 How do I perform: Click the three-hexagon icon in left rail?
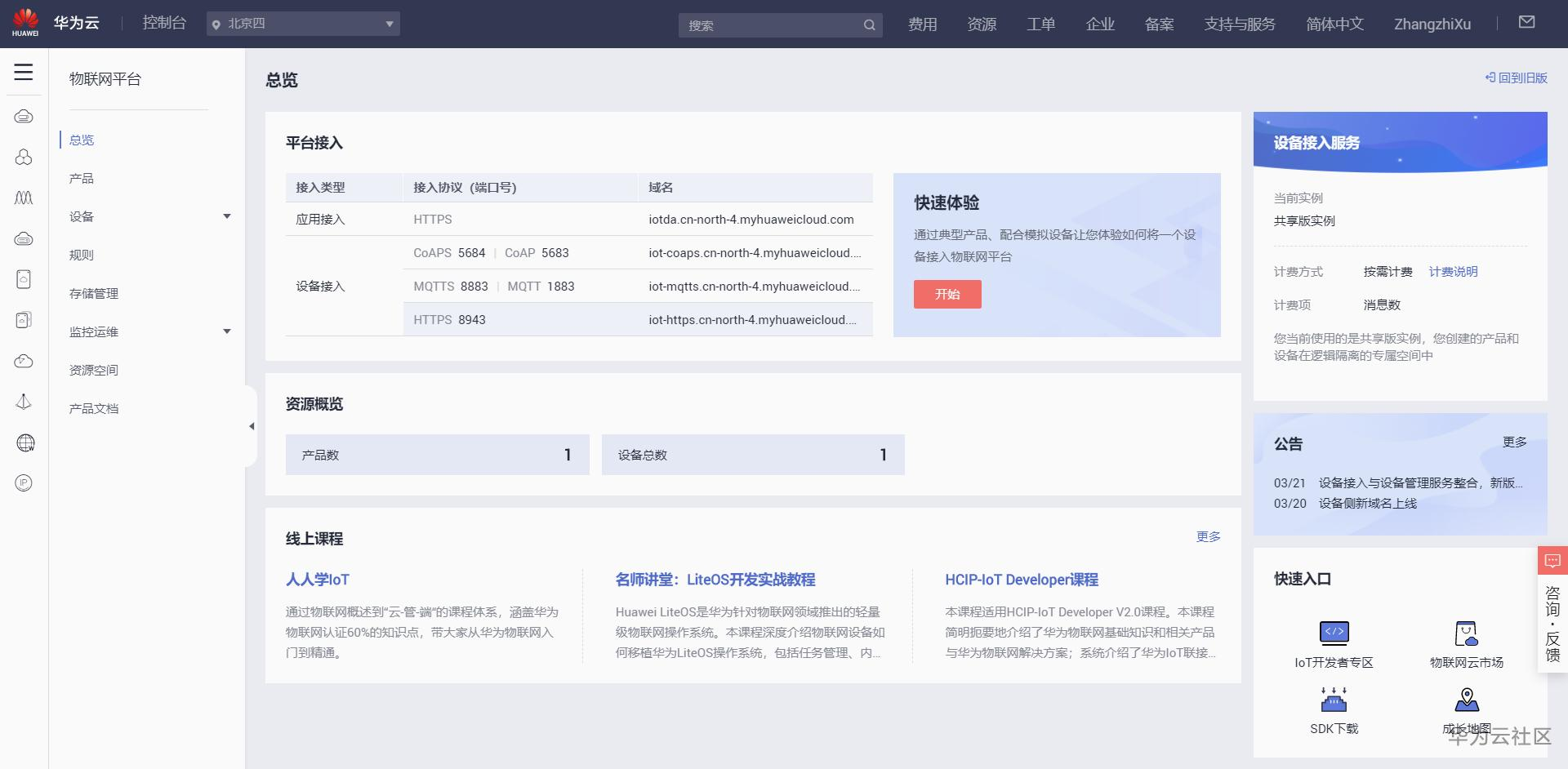[24, 157]
